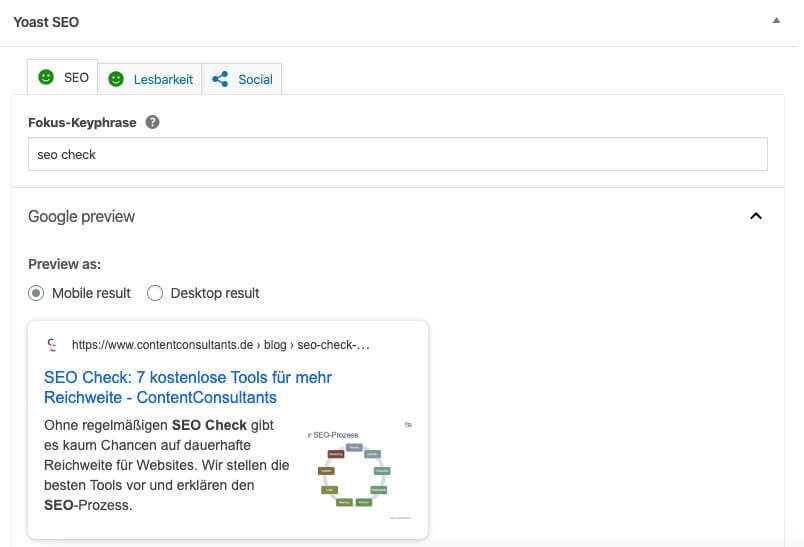Switch to the Lesbarkeit tab

150,79
